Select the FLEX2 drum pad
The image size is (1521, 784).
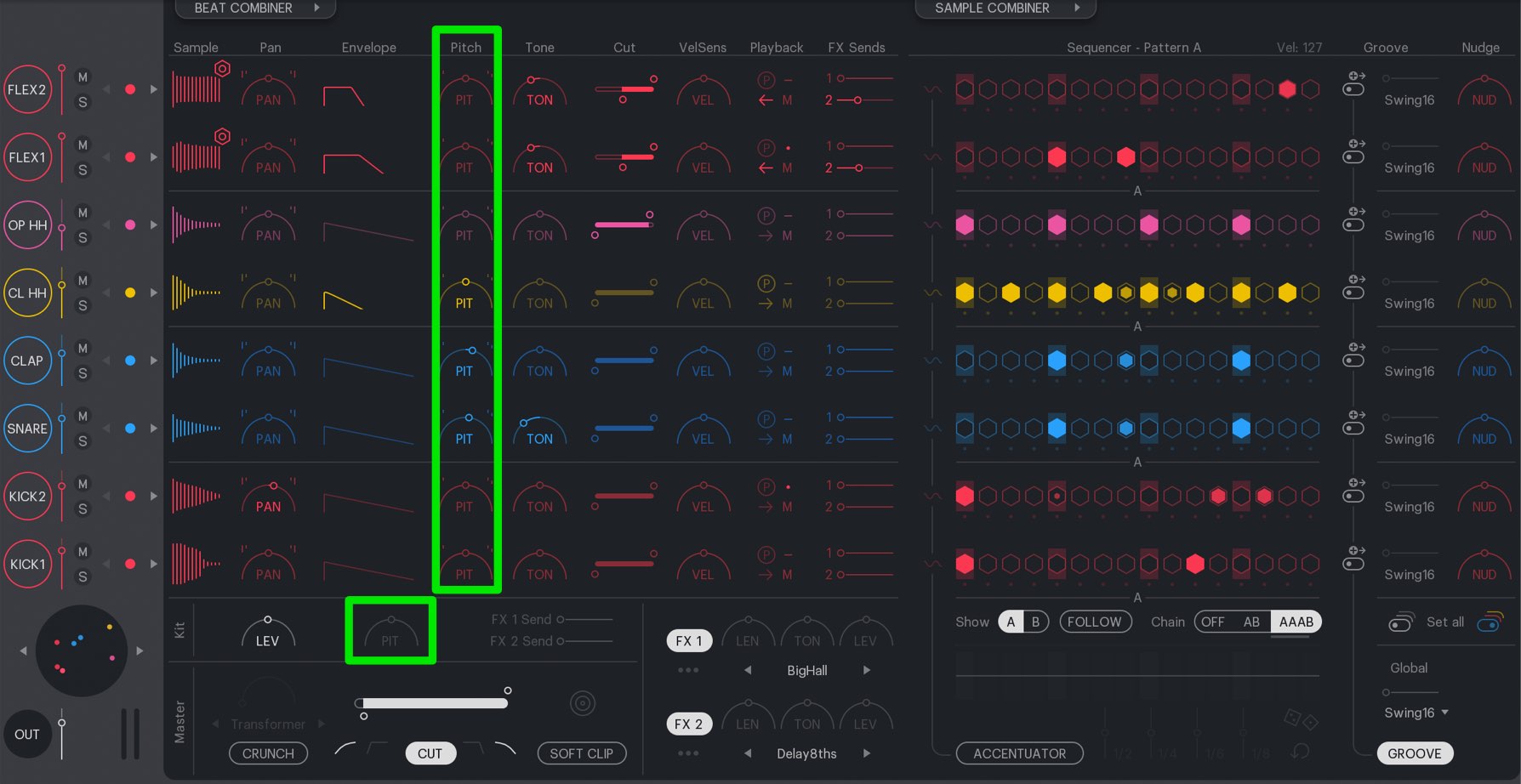pos(27,89)
